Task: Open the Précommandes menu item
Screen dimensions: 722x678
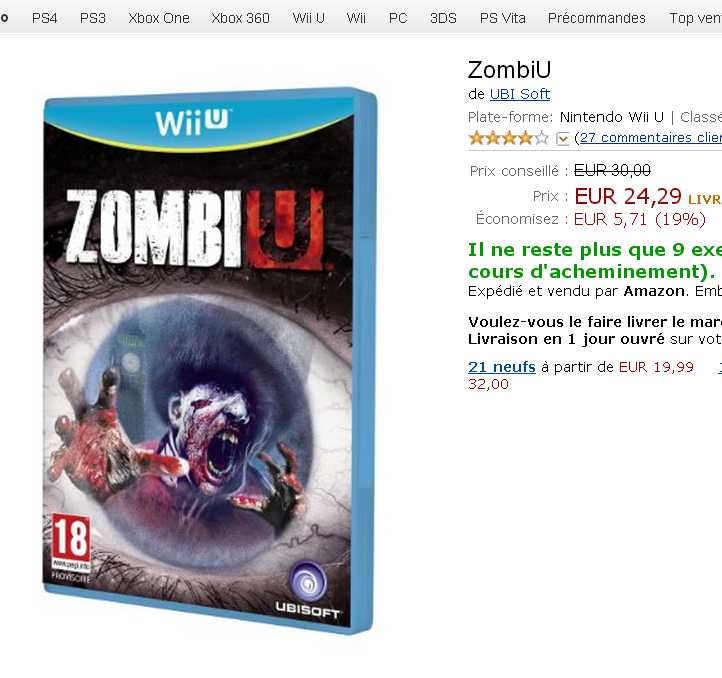Action: [x=597, y=18]
